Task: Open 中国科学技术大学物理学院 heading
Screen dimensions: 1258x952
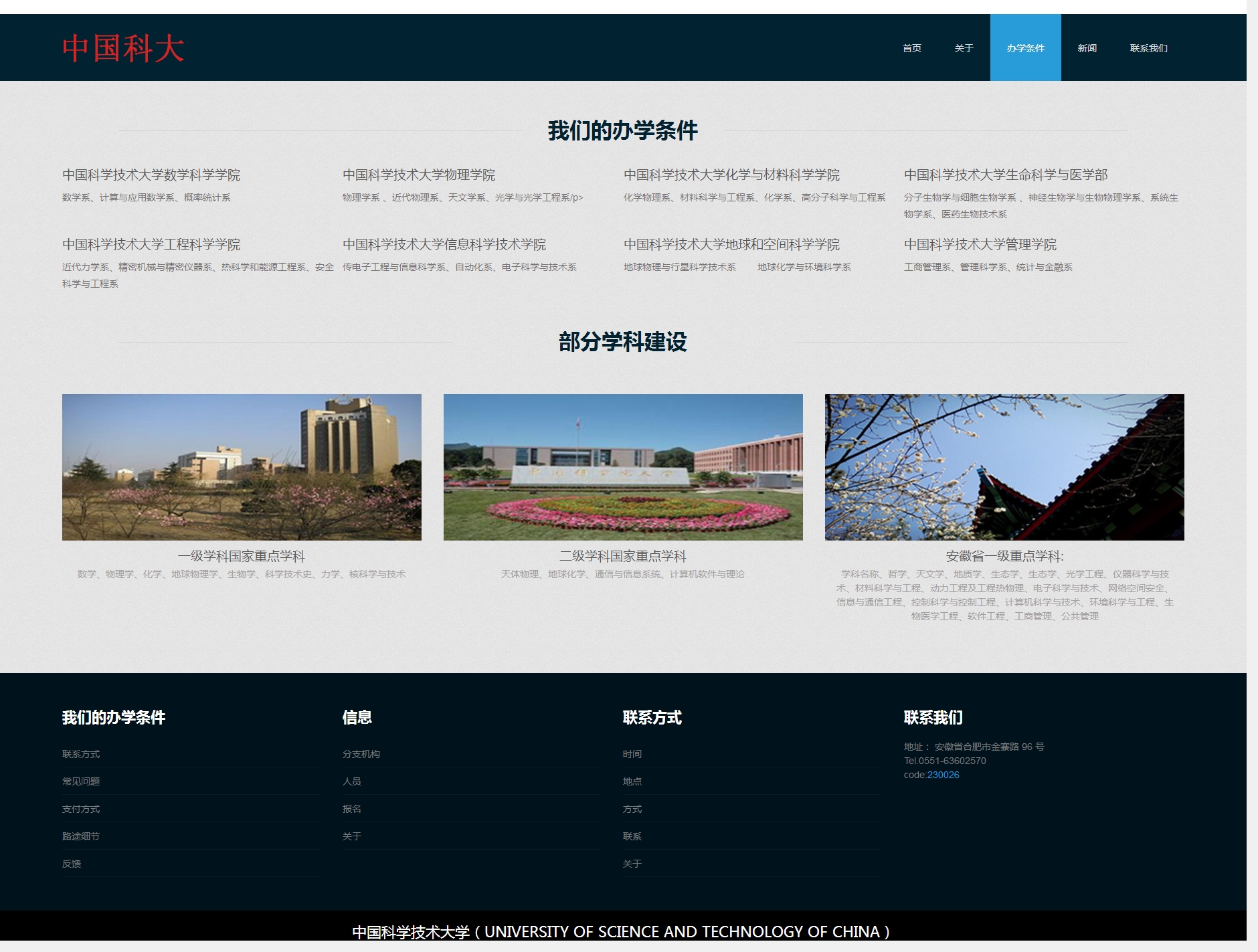Action: 419,175
